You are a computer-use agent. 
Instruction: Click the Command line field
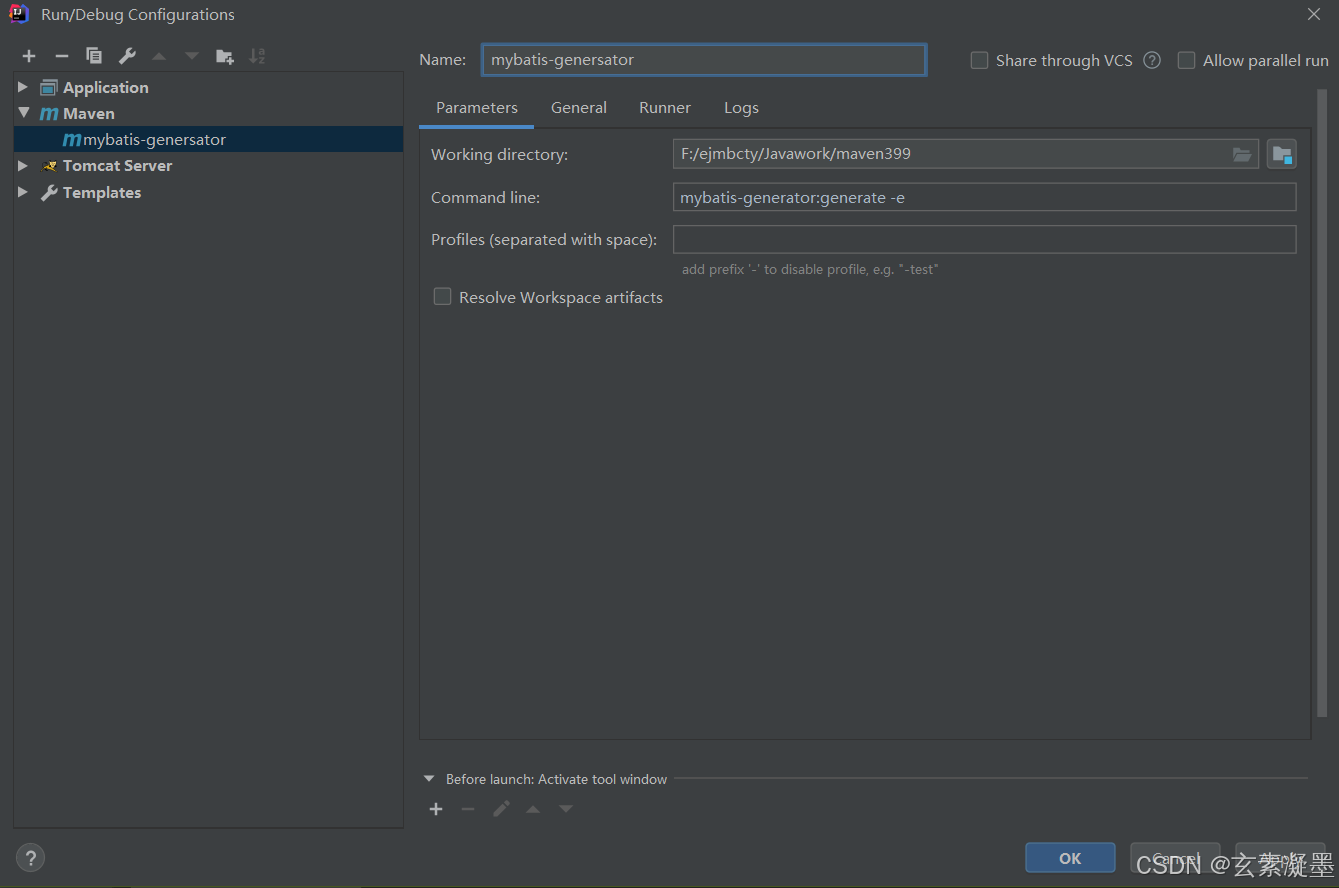(985, 197)
